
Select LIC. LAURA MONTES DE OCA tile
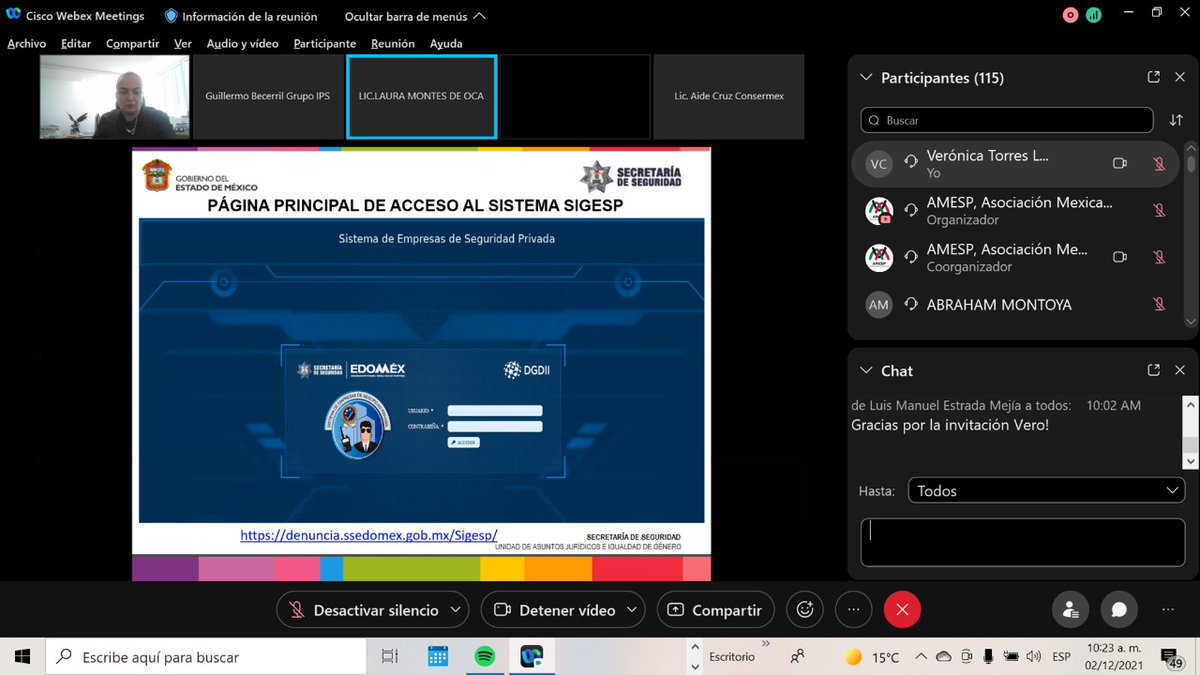tap(421, 96)
